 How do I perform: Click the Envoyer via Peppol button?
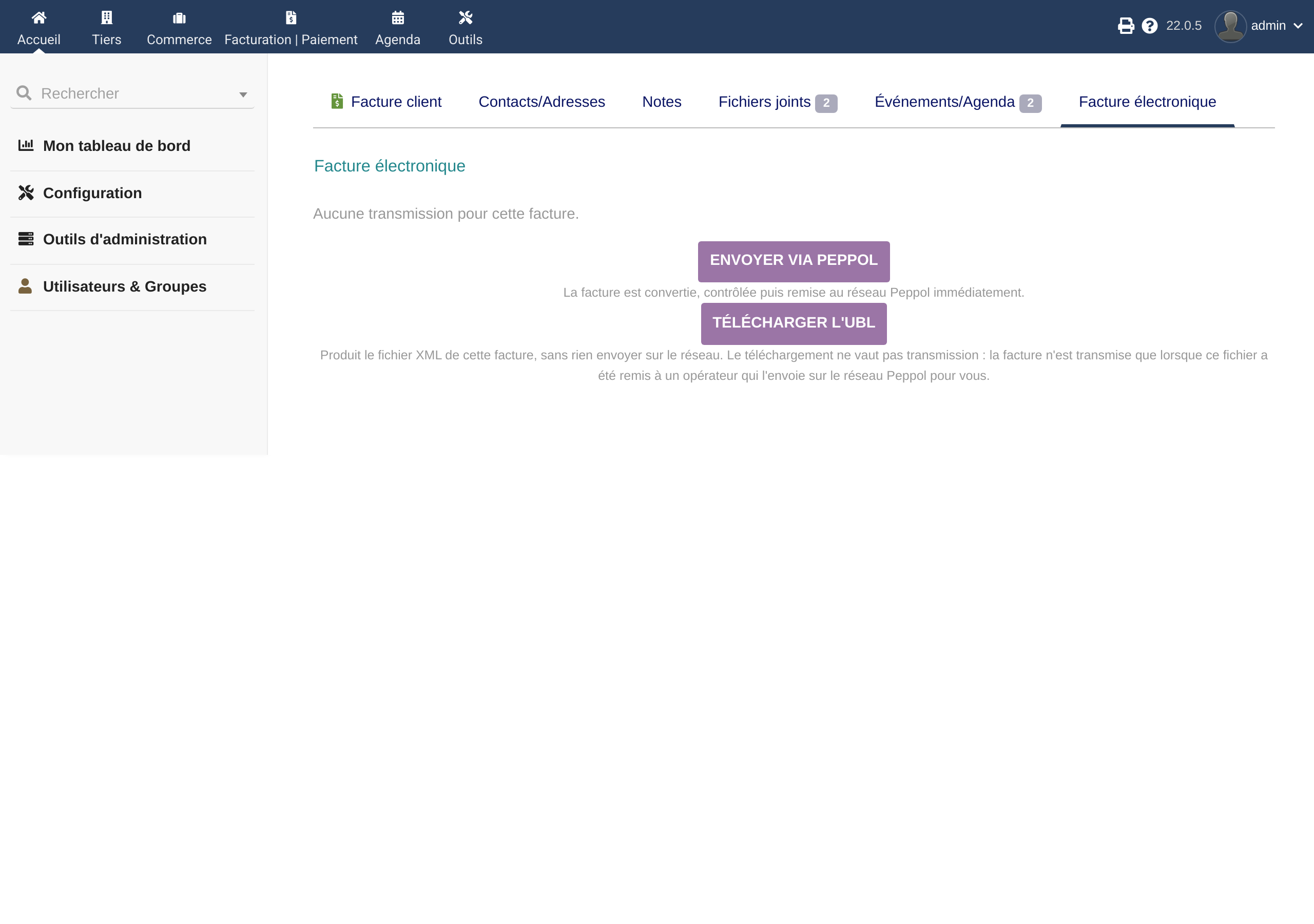[x=794, y=261]
